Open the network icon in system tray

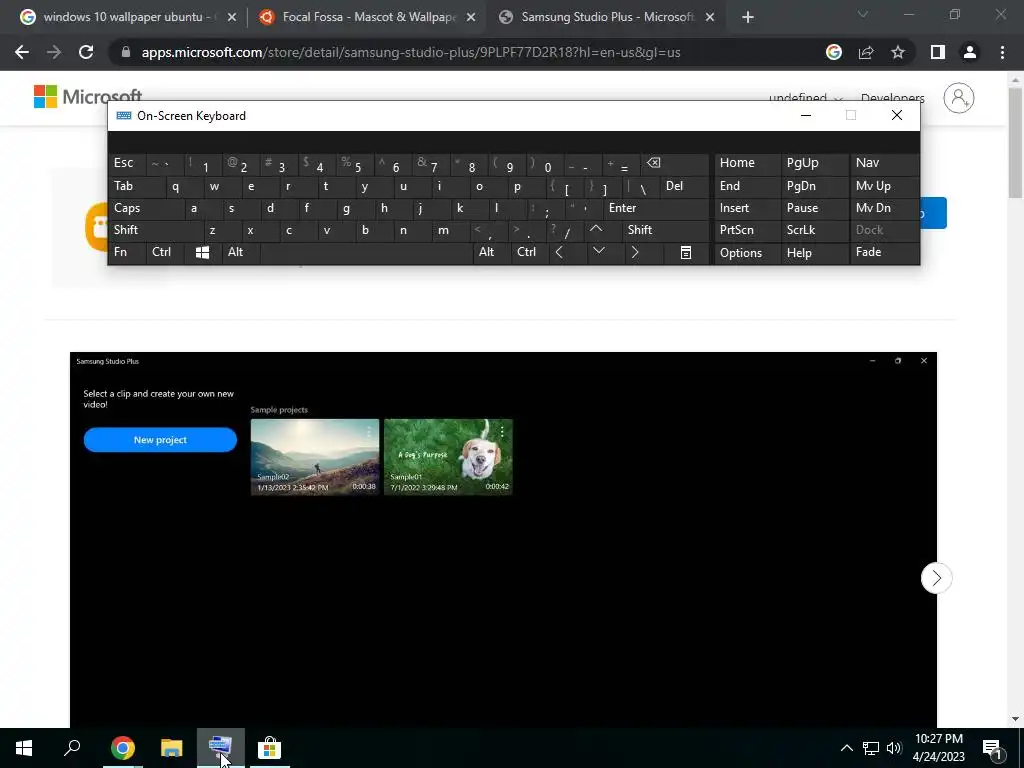[x=871, y=748]
